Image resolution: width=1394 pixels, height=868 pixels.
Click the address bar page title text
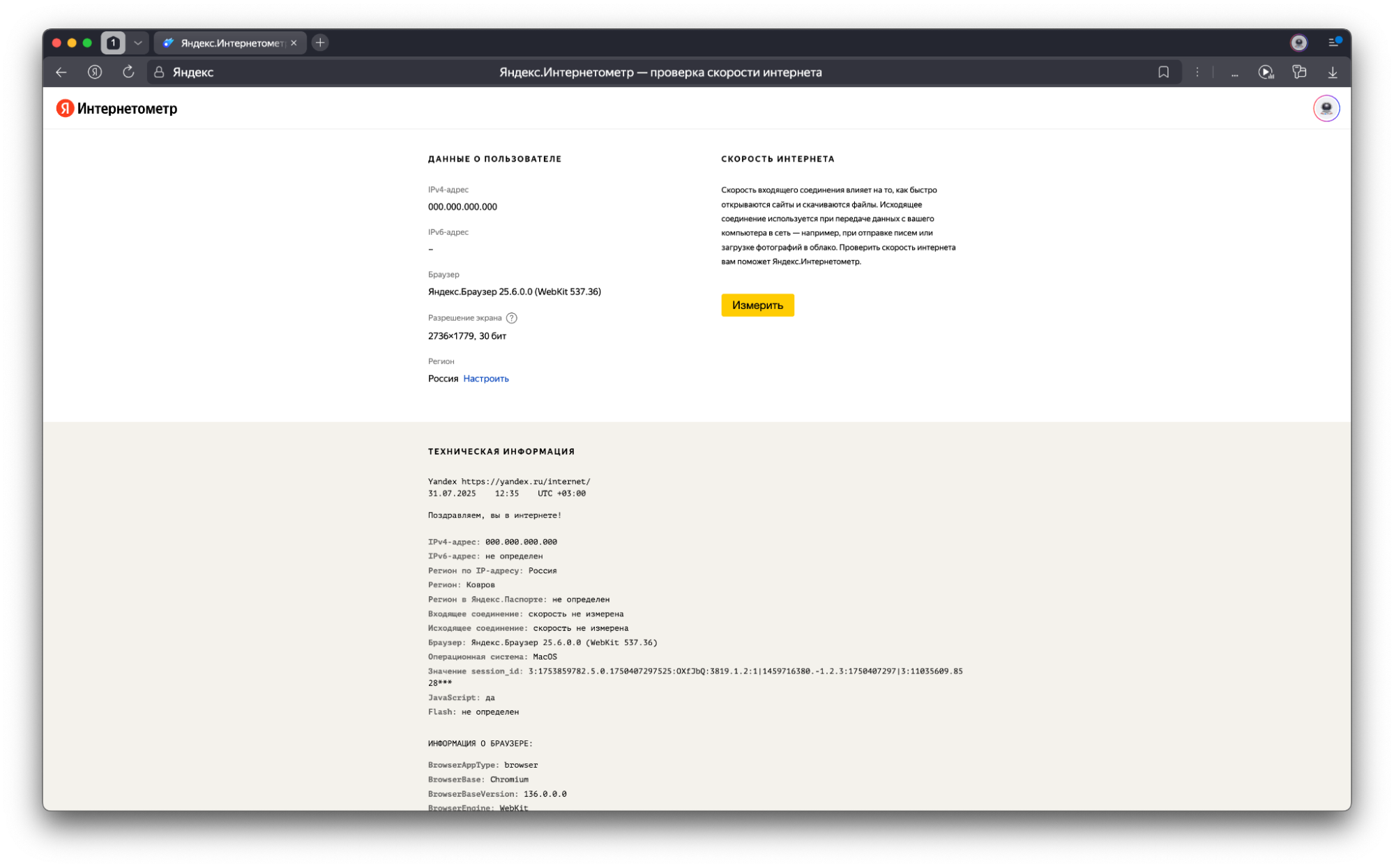coord(660,72)
